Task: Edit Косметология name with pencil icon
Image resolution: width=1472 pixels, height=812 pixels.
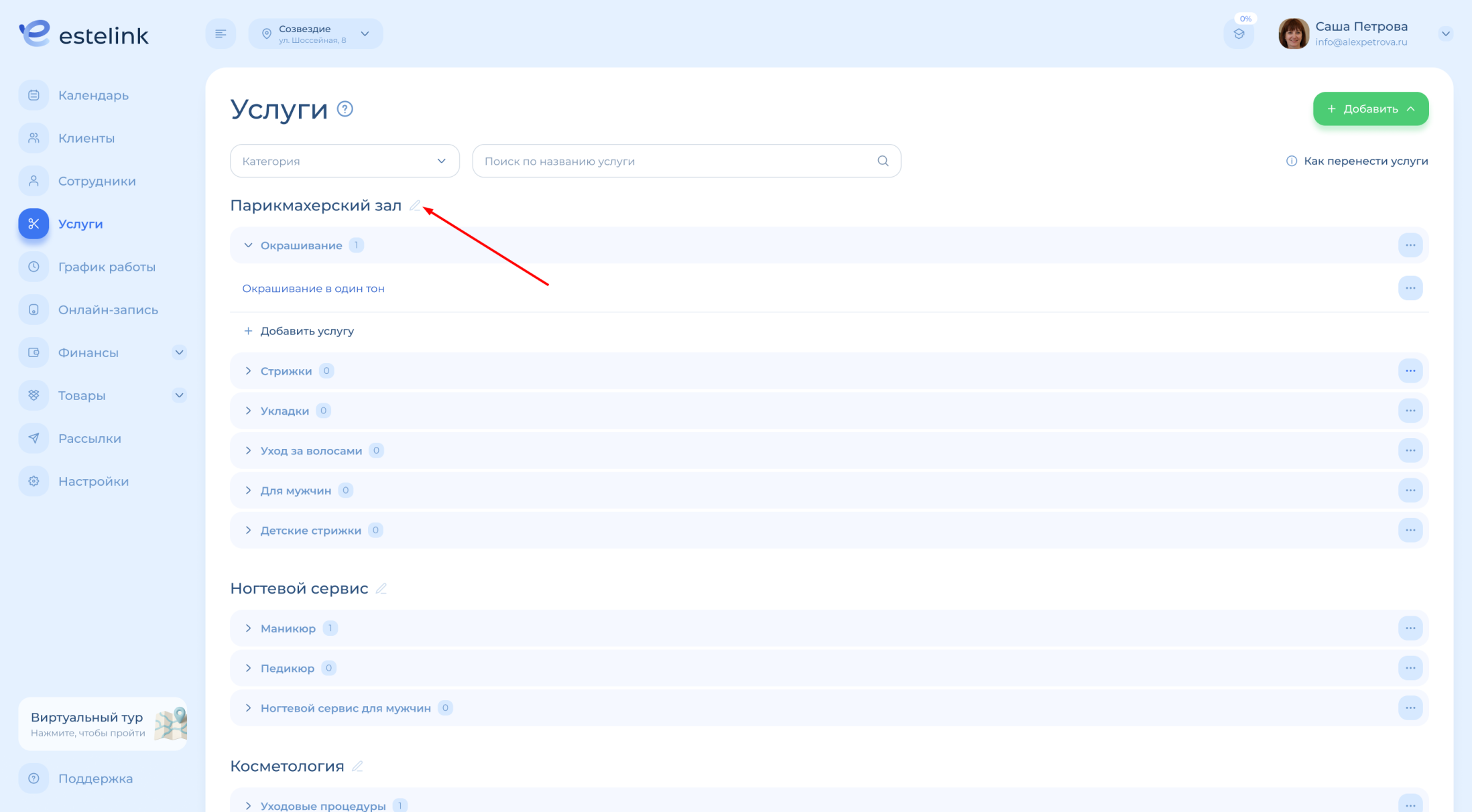Action: [357, 766]
